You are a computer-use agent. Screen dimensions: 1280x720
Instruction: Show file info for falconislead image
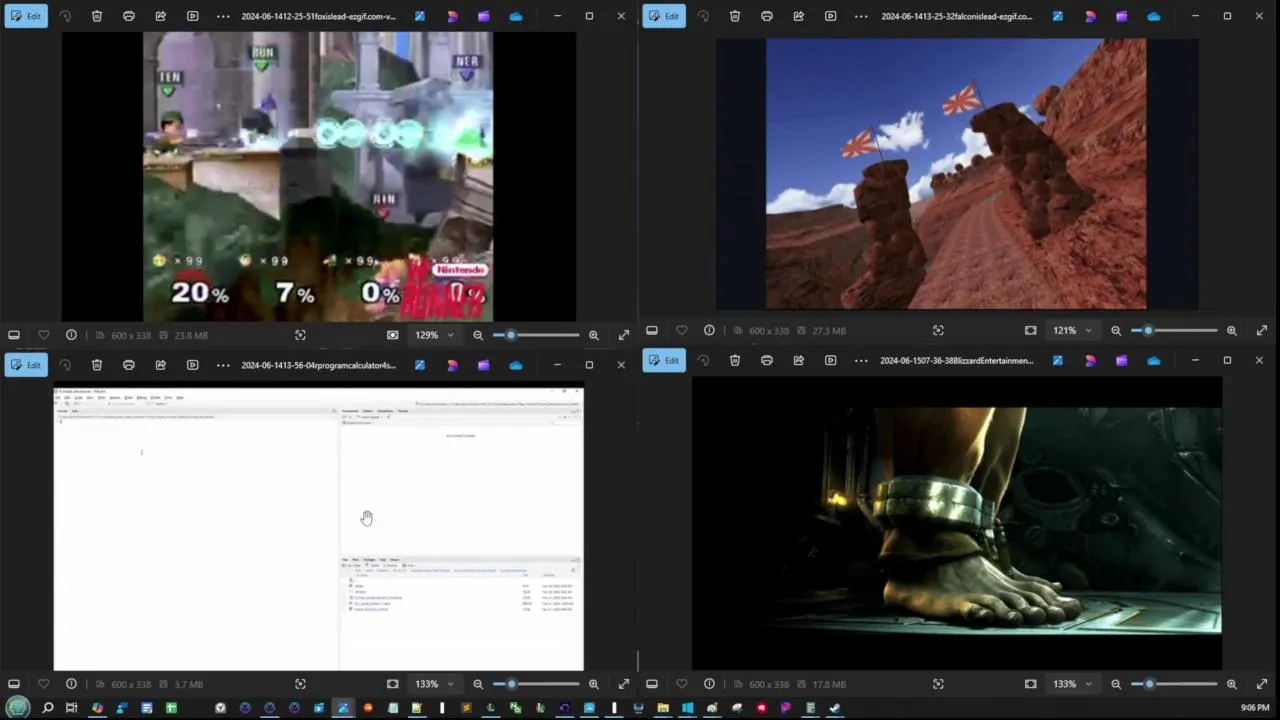click(x=709, y=330)
